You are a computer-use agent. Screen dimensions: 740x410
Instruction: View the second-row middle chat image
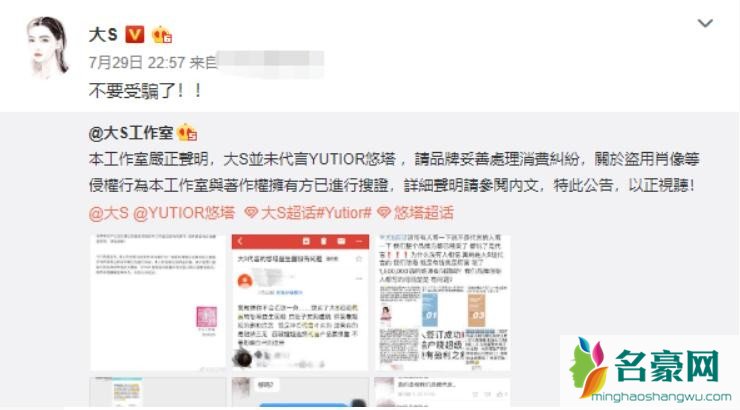coord(300,392)
